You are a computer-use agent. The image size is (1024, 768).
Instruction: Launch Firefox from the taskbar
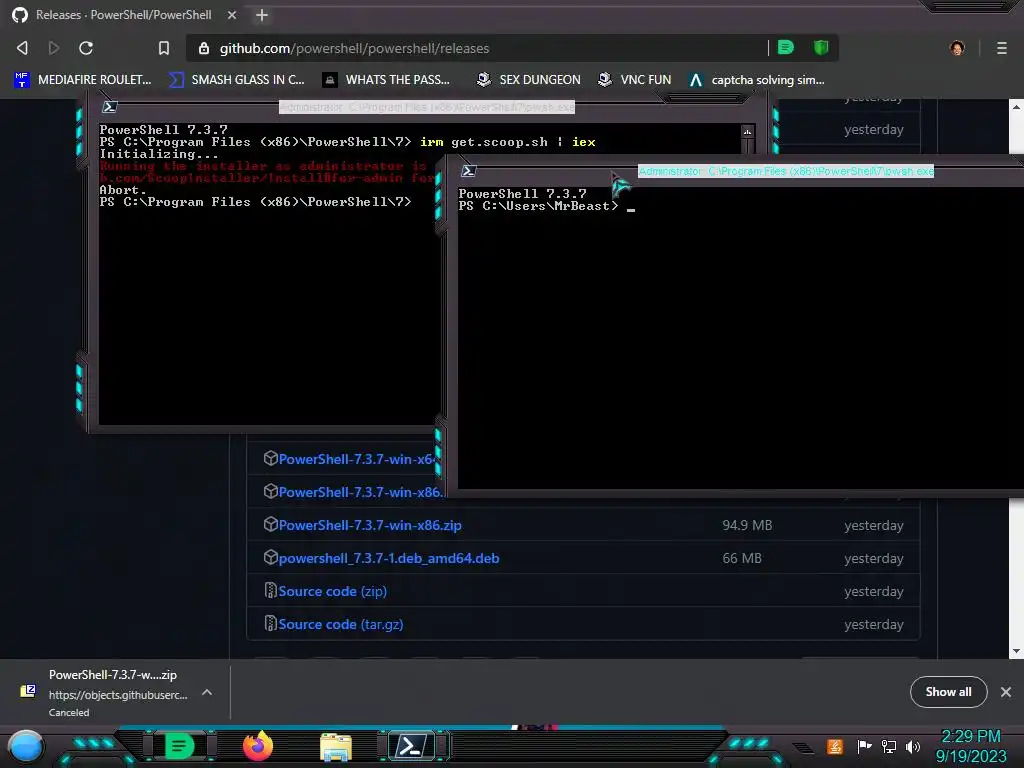coord(258,746)
